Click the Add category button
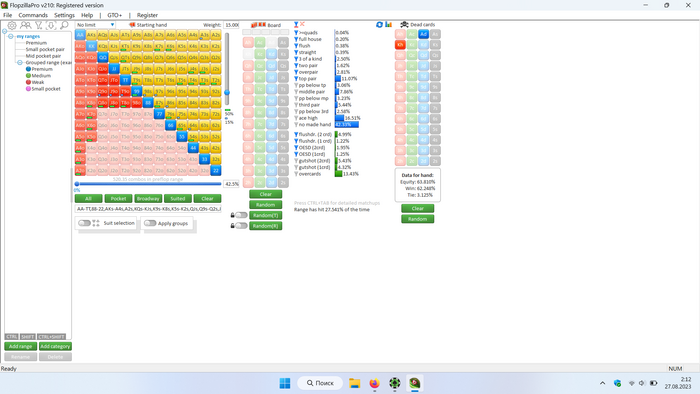The height and width of the screenshot is (394, 700). coord(55,346)
